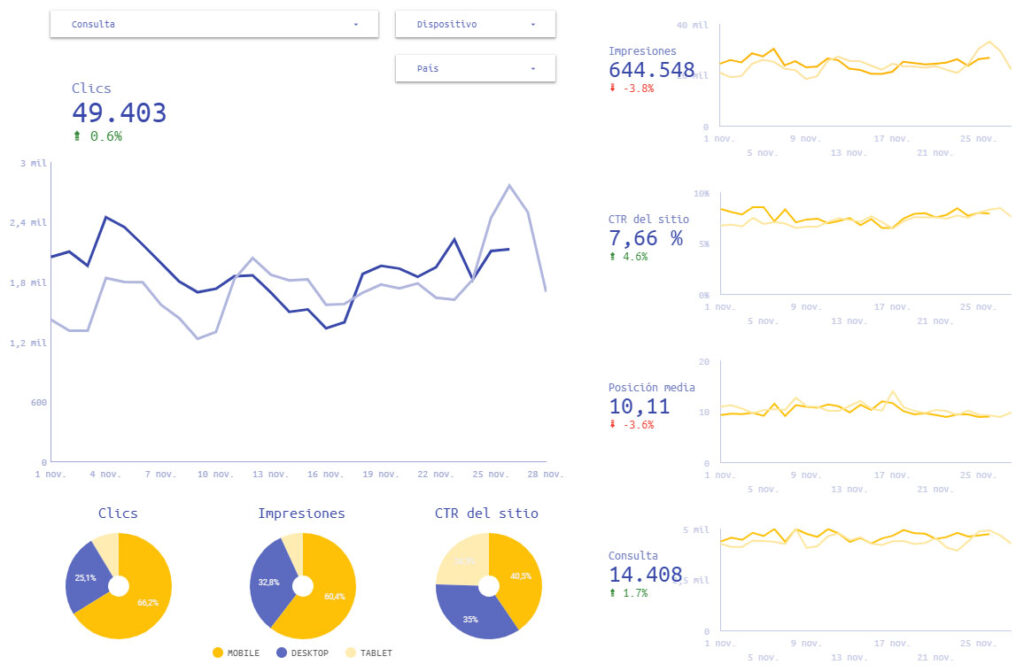Open the Dispositivo filter control

tap(475, 23)
